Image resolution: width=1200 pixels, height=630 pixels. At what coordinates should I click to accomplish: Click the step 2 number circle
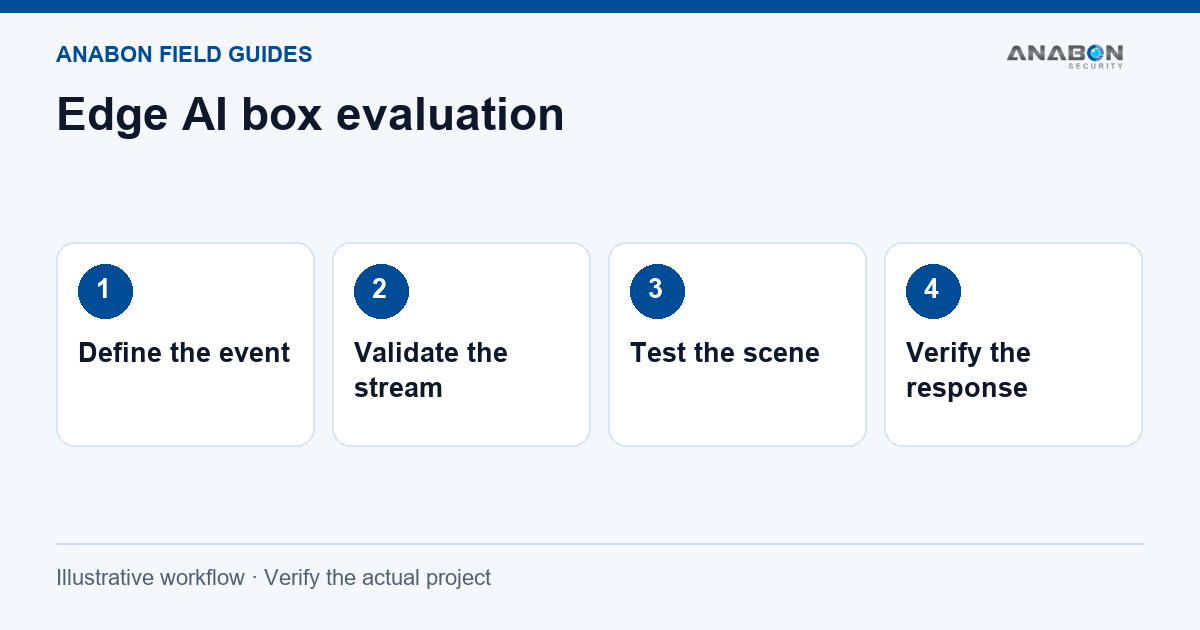point(381,292)
